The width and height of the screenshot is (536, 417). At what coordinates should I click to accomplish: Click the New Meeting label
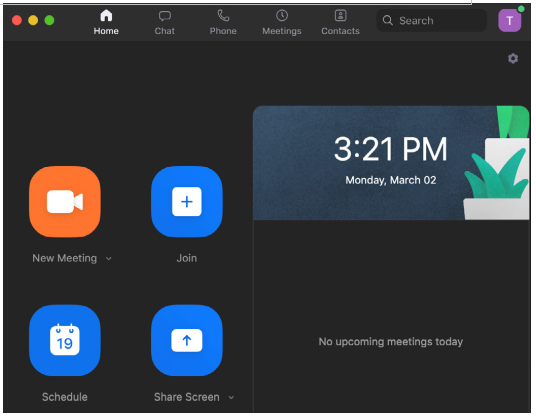click(x=65, y=258)
